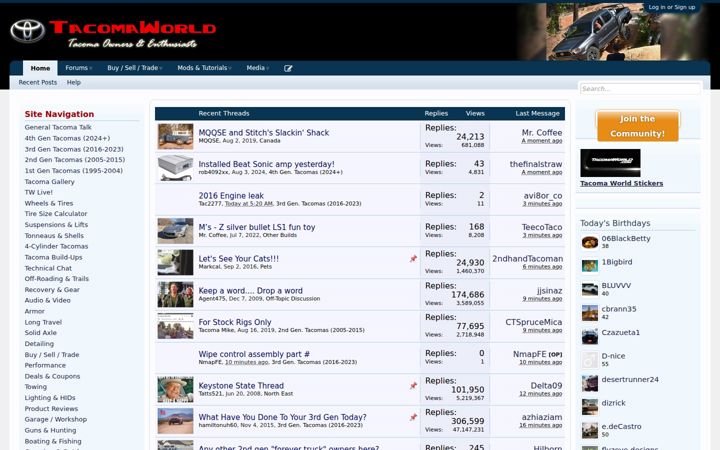
Task: Go to Off-Roading & Trails link
Action: (56, 279)
